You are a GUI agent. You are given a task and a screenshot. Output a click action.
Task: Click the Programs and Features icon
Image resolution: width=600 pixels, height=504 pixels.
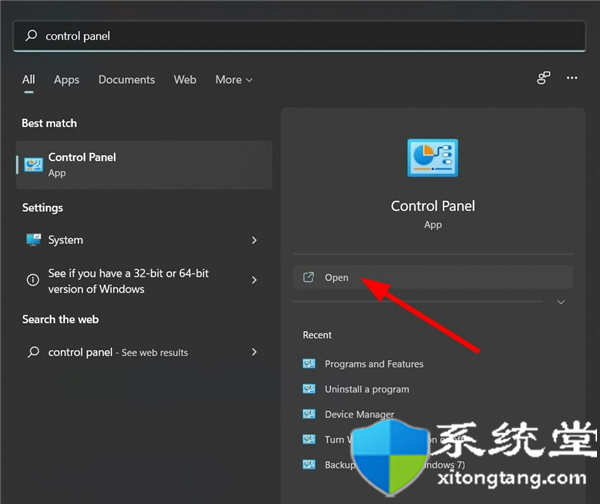[309, 363]
